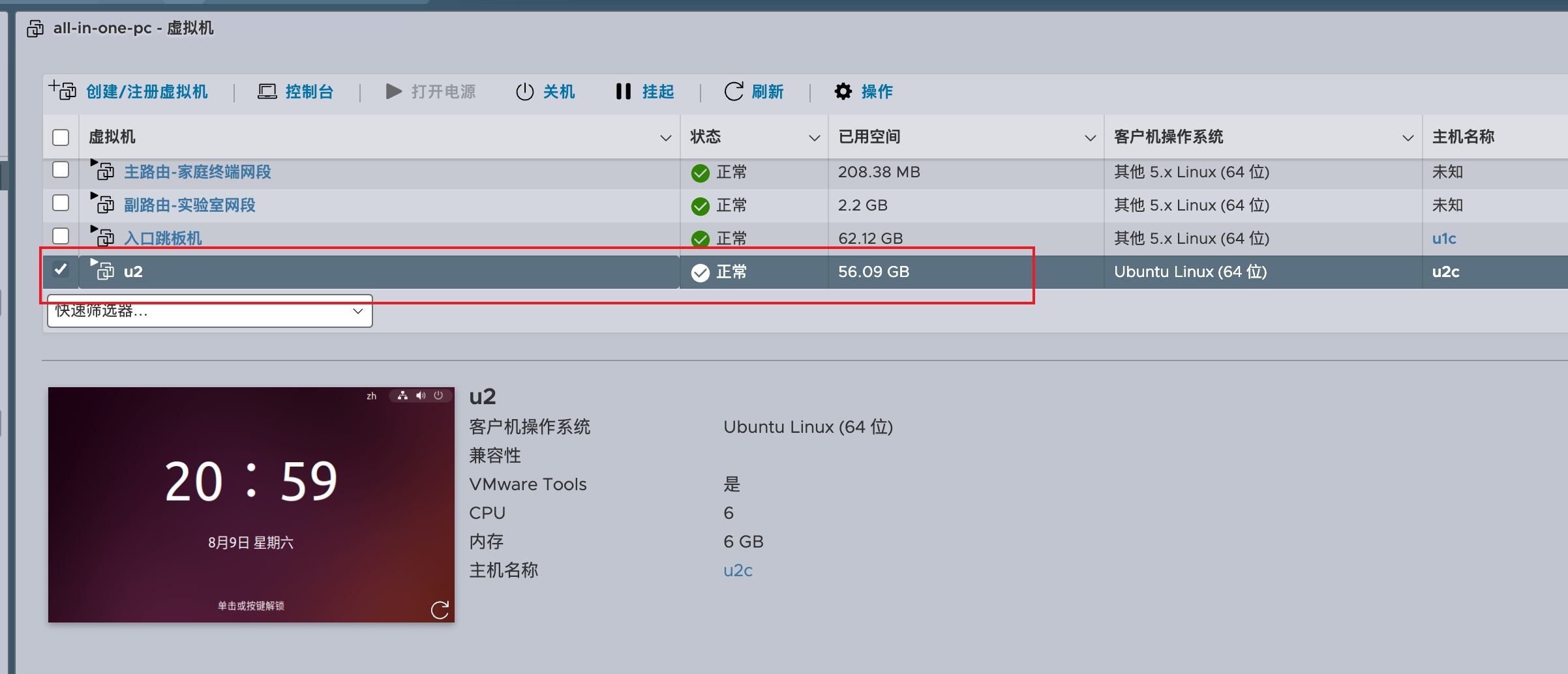The width and height of the screenshot is (1568, 674).
Task: Click VM icon beside 副路由-实验室网段
Action: 103,203
